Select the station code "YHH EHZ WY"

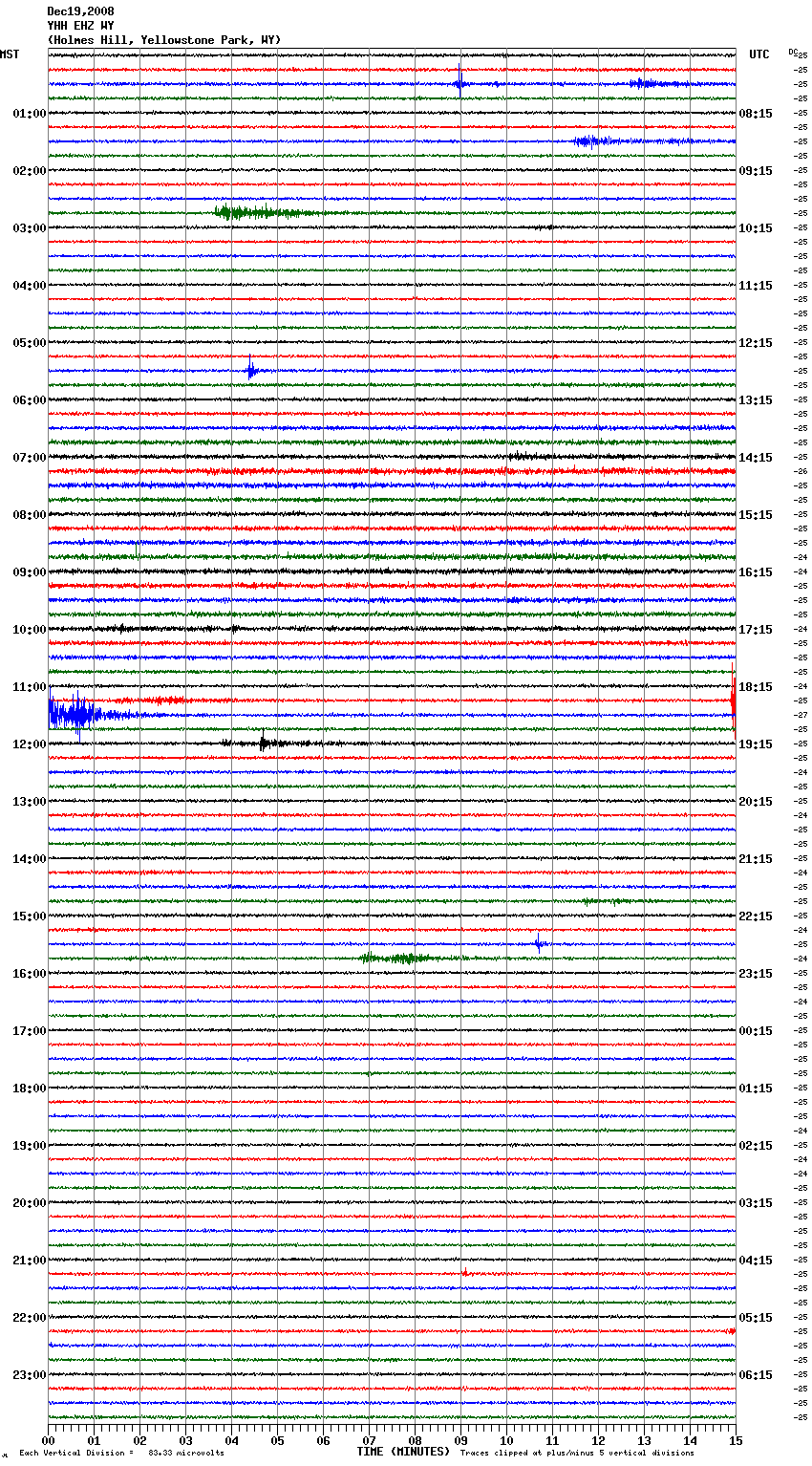(80, 26)
